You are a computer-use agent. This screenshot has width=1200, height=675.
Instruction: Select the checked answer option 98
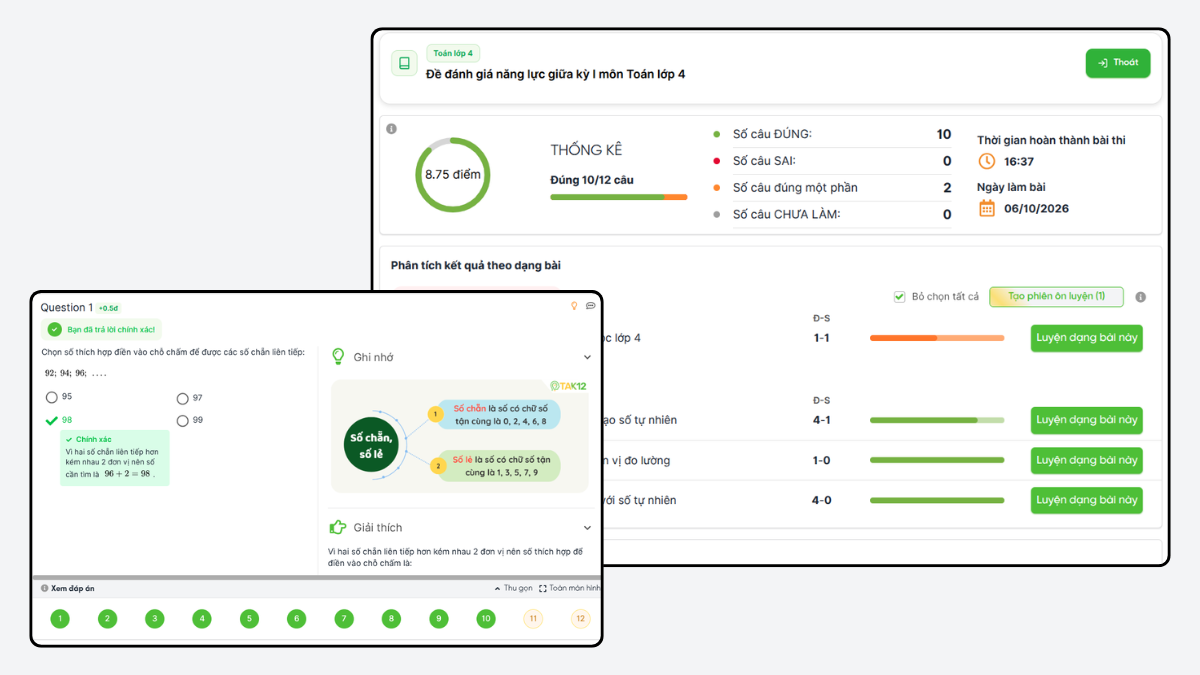tap(52, 421)
